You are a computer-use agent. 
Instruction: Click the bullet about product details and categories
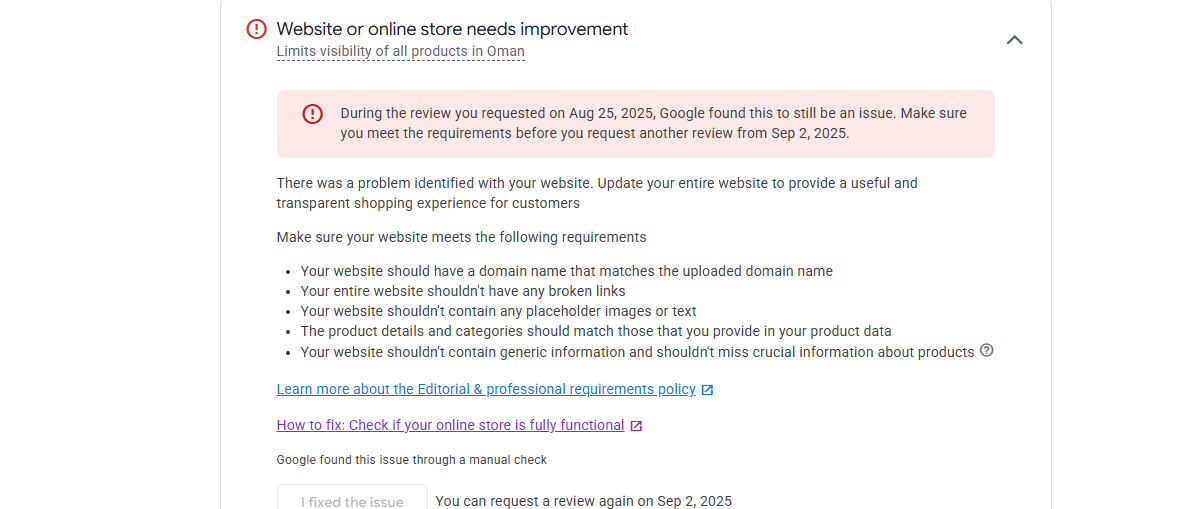pyautogui.click(x=596, y=332)
